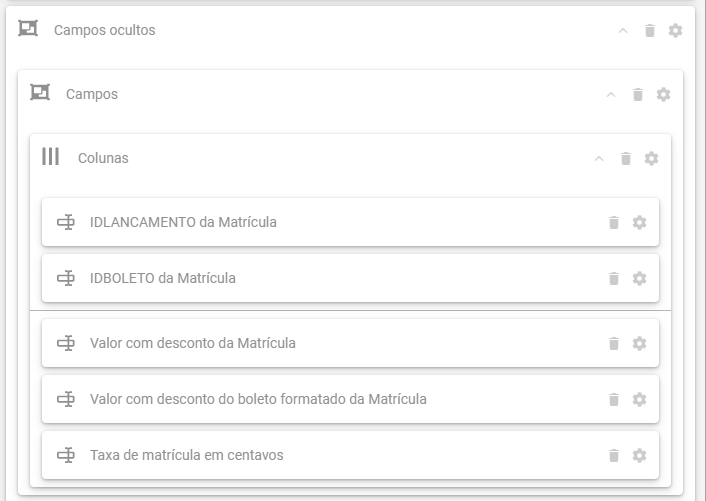Configure IDLANCAMENTO da Matrícula field
Screen dimensions: 706x501
point(639,222)
